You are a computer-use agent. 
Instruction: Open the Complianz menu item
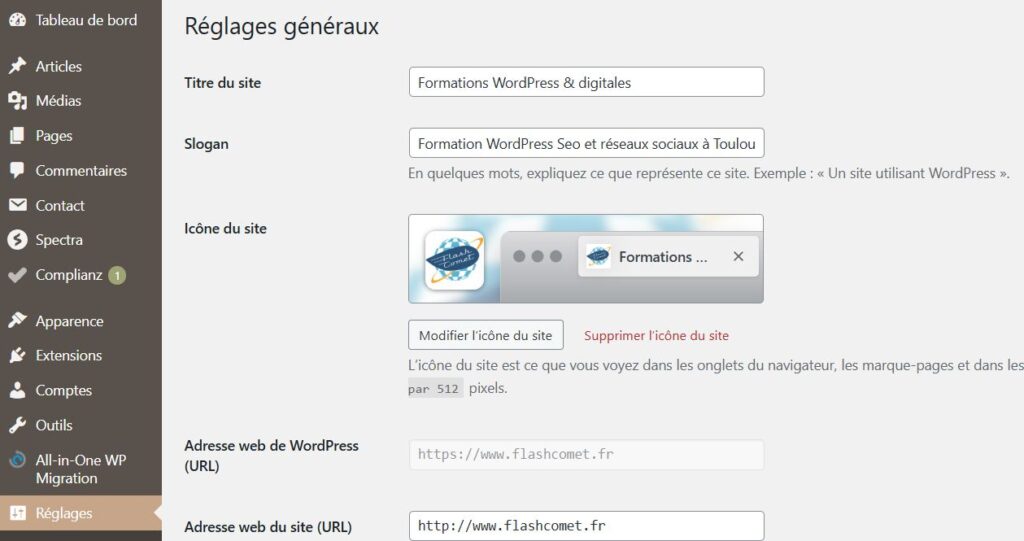pos(69,275)
